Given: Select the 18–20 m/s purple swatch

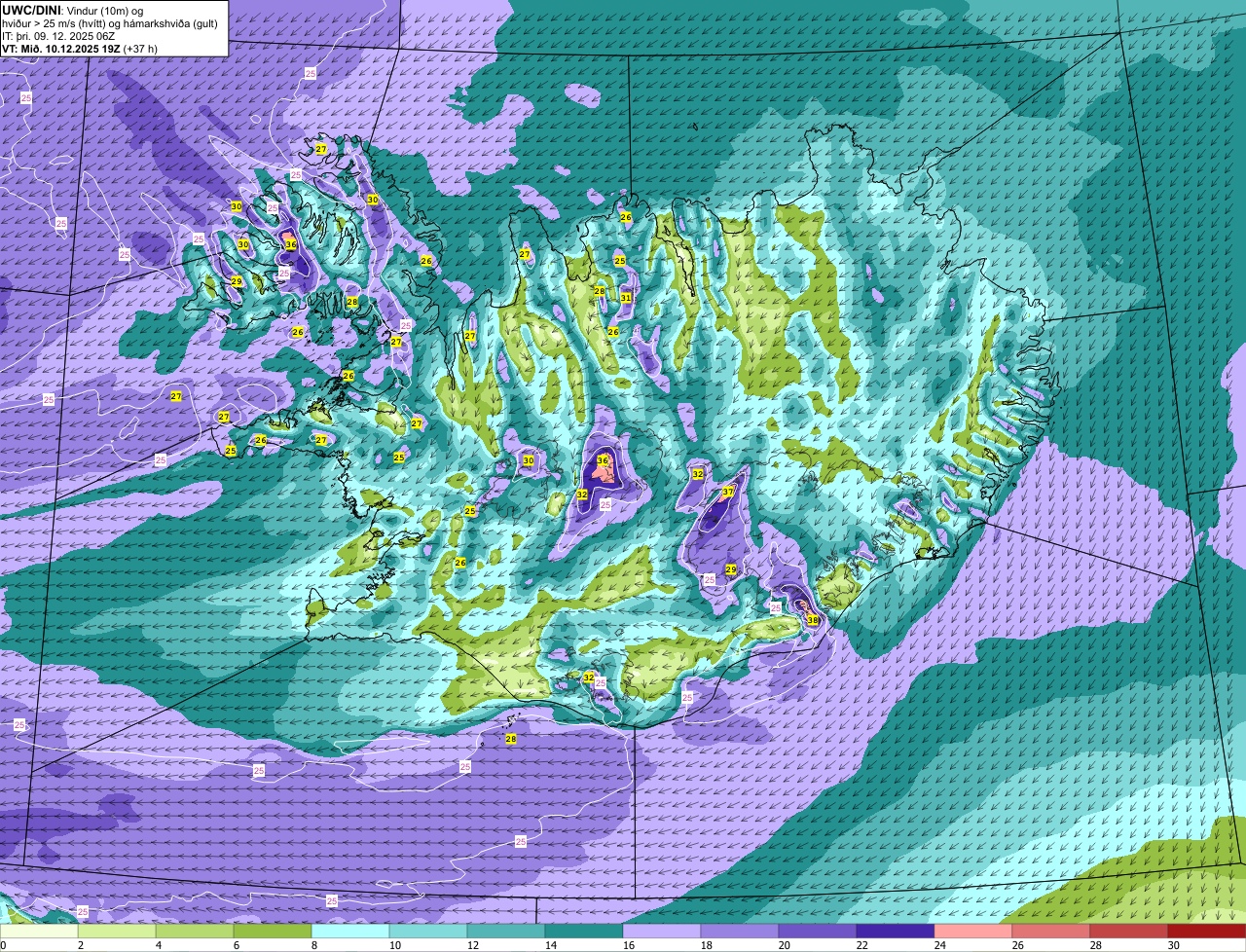Looking at the screenshot, I should 740,931.
